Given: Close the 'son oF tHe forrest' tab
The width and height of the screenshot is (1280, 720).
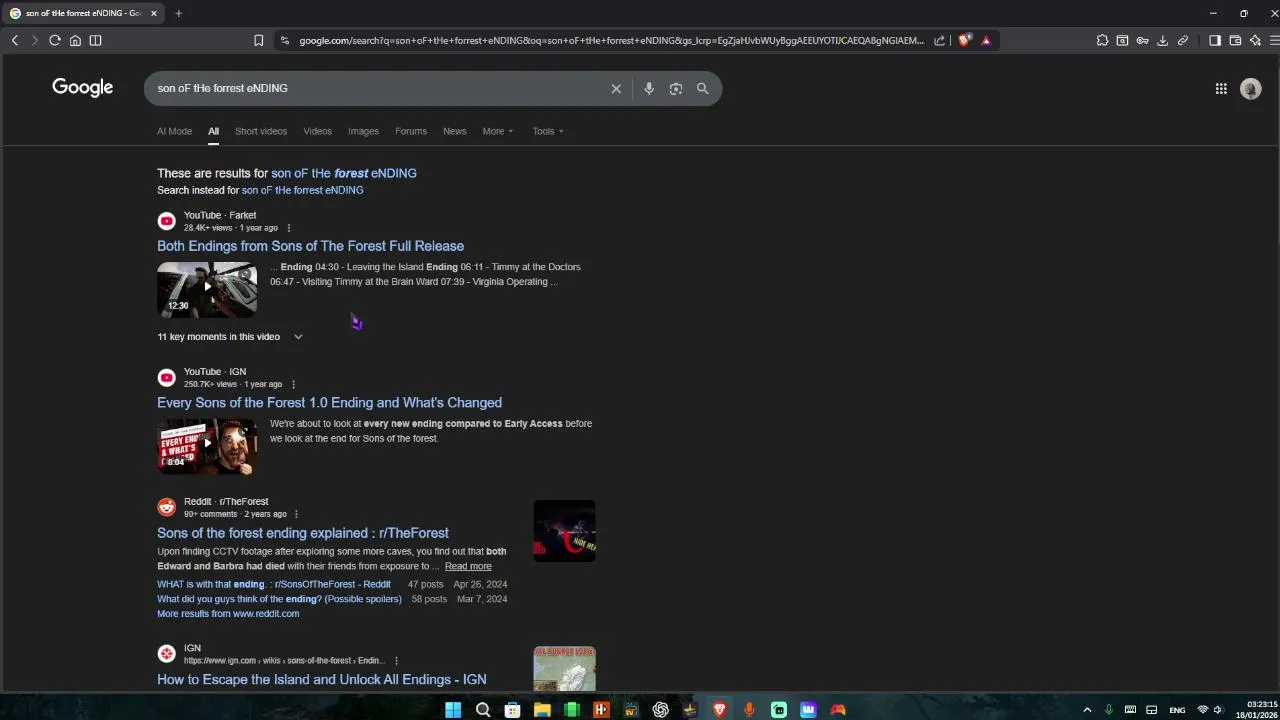Looking at the screenshot, I should click(154, 13).
